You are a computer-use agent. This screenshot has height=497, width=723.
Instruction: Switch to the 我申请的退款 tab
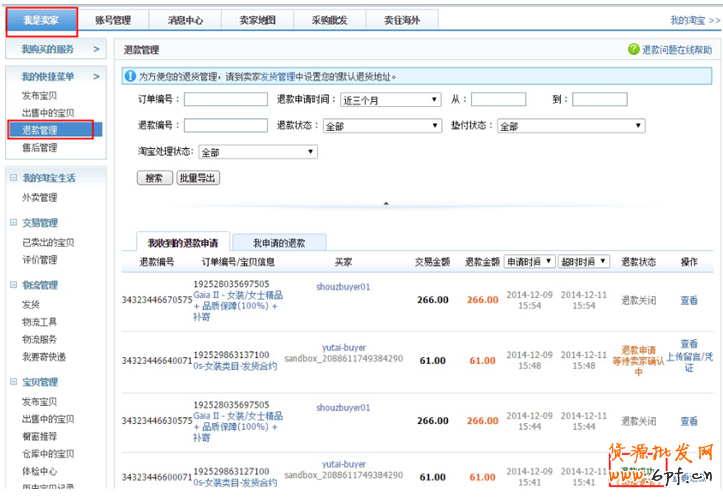(278, 242)
